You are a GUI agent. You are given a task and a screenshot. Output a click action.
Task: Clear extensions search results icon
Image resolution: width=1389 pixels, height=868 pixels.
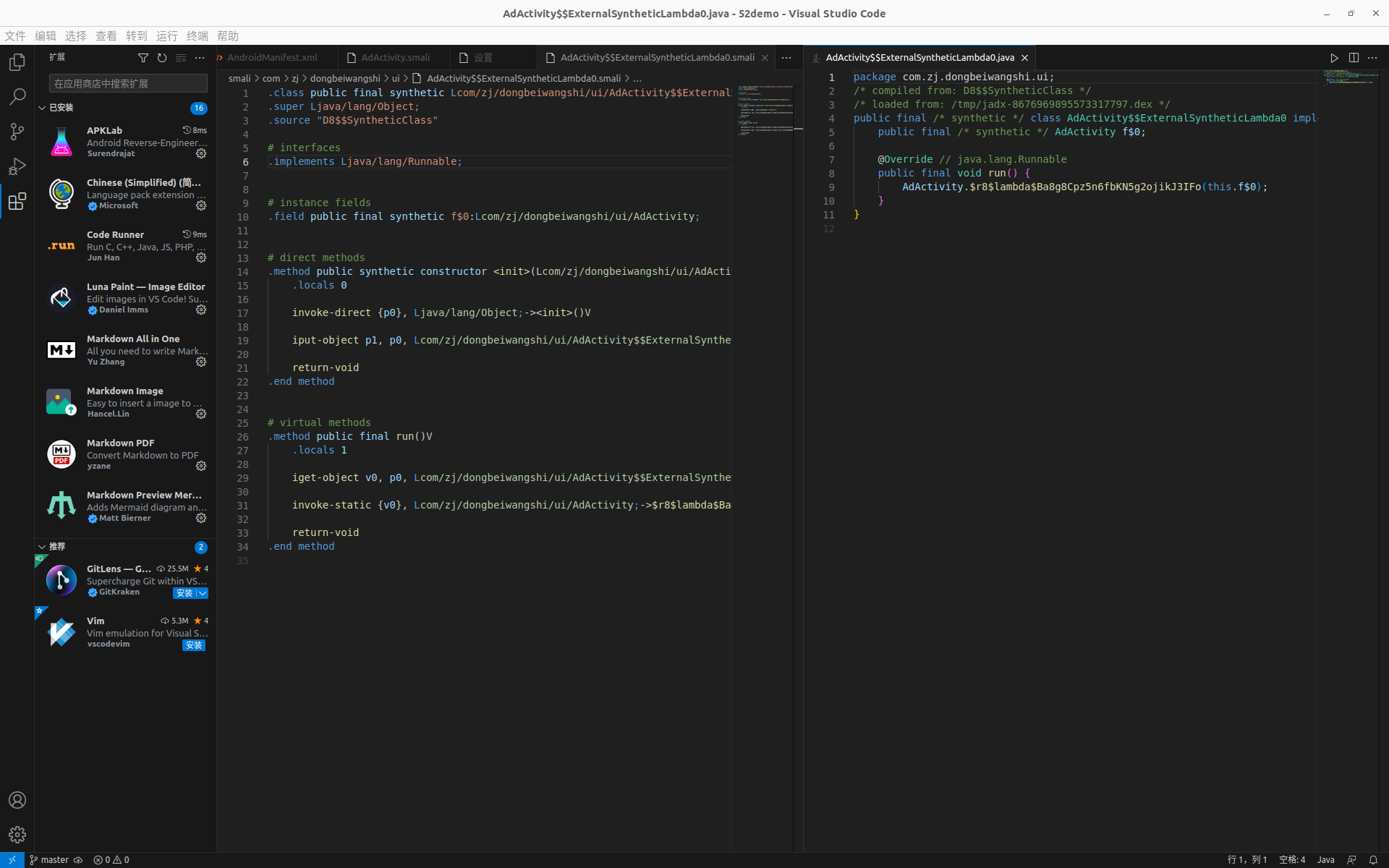(x=181, y=58)
